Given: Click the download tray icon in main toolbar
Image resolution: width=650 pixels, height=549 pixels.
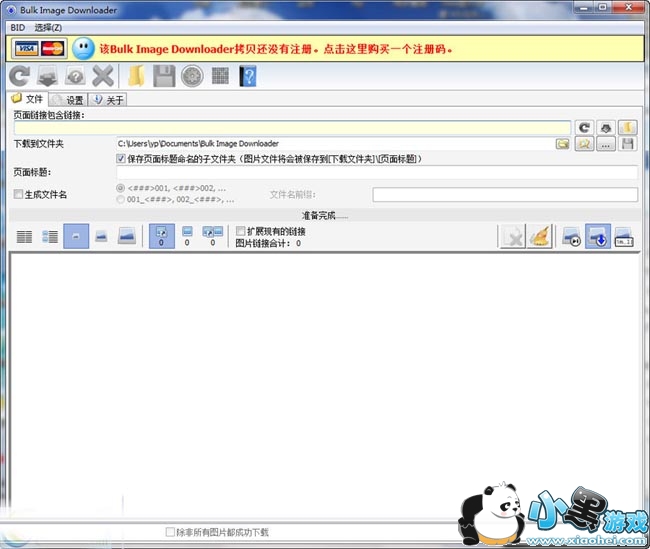Looking at the screenshot, I should pos(47,76).
